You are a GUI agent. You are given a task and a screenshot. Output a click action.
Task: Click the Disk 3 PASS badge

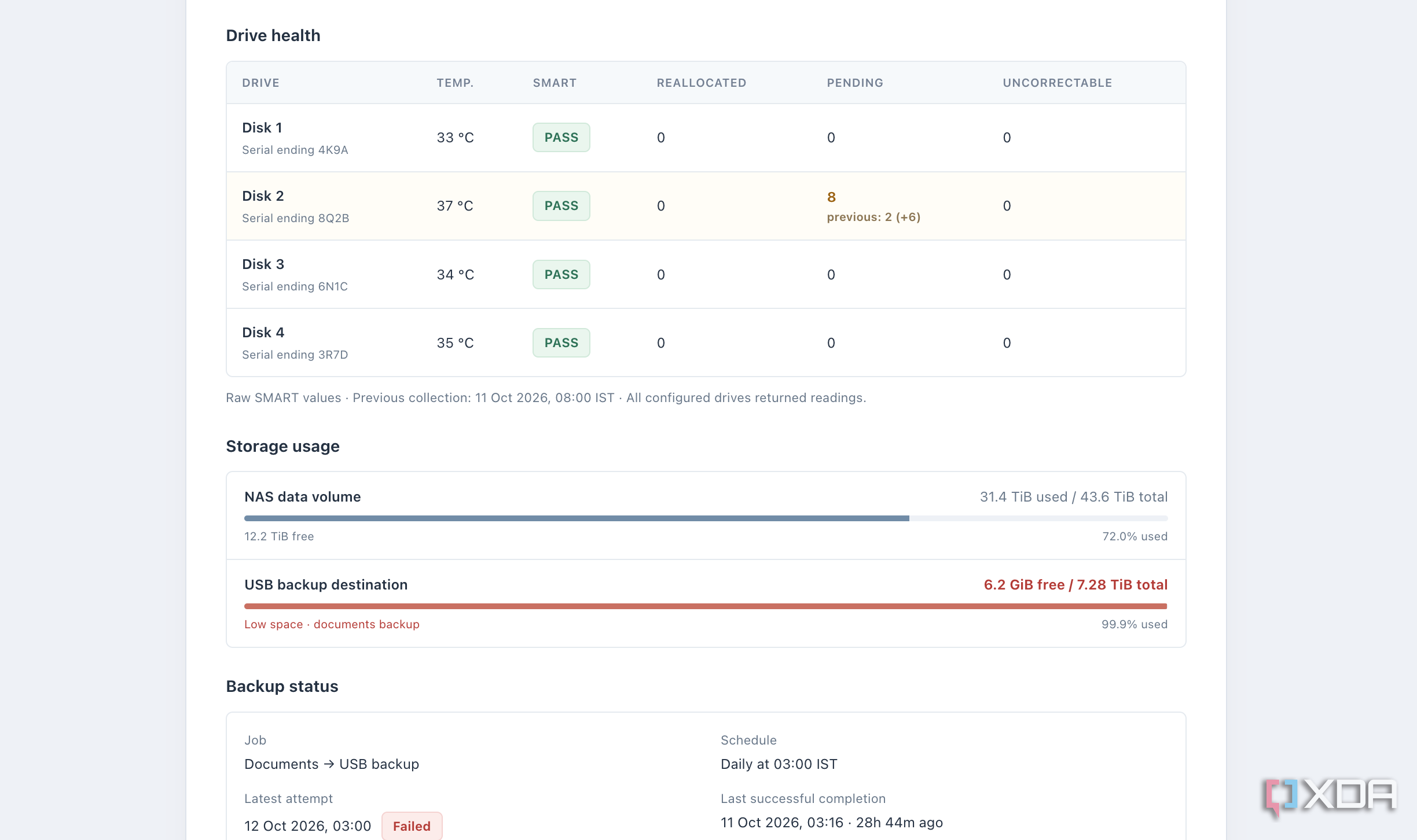point(561,274)
